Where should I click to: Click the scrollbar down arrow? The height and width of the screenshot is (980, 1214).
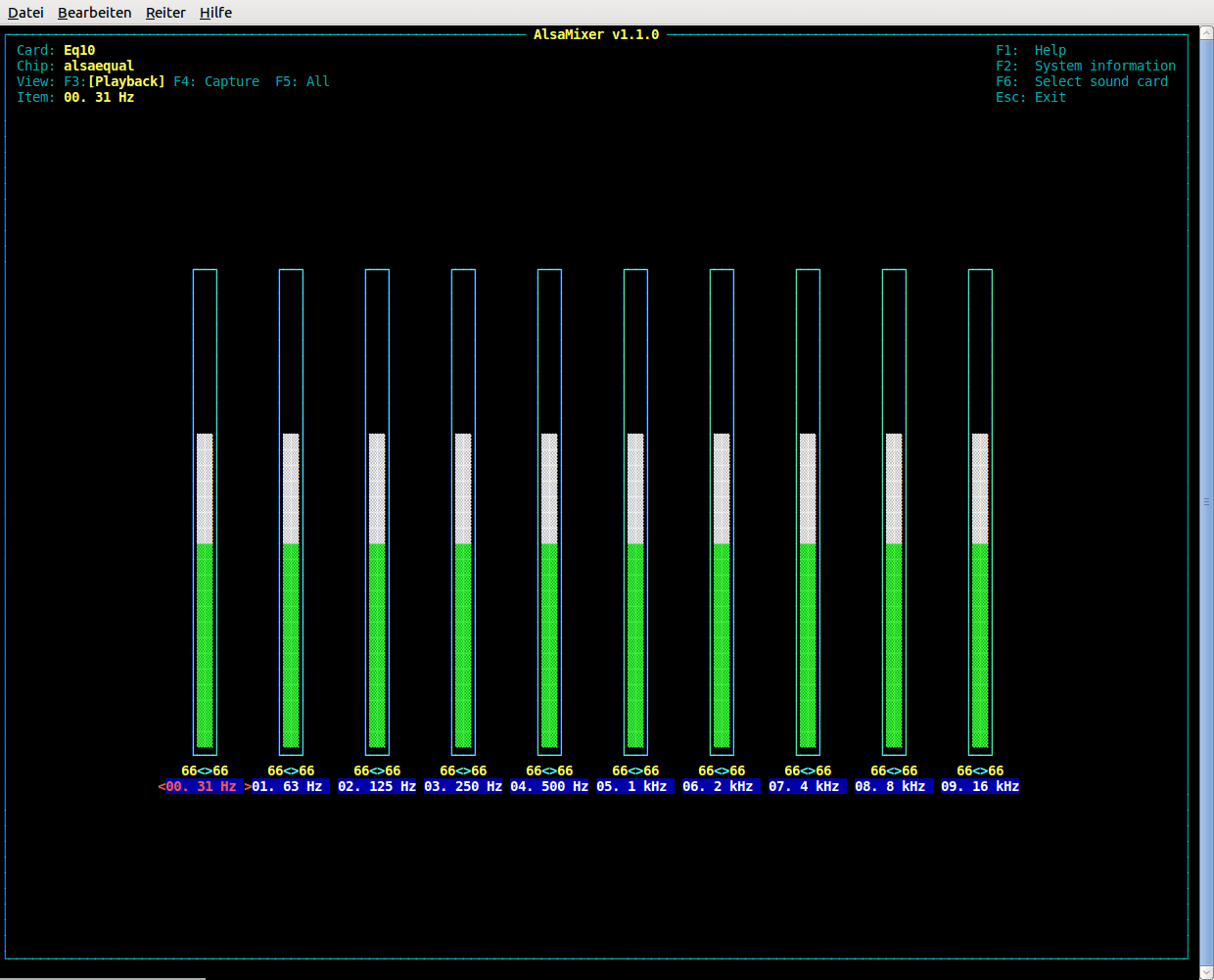click(1206, 971)
